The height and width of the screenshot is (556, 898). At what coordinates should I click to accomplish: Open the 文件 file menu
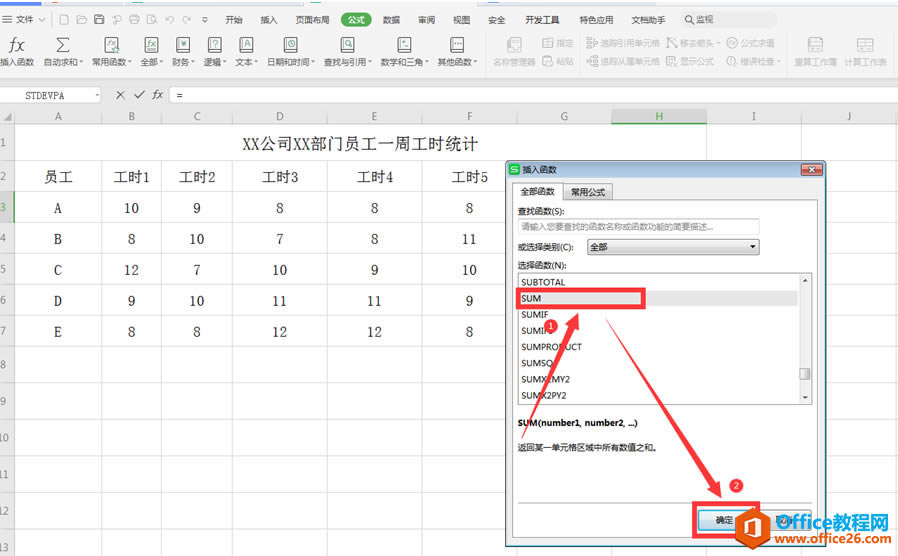tap(23, 19)
